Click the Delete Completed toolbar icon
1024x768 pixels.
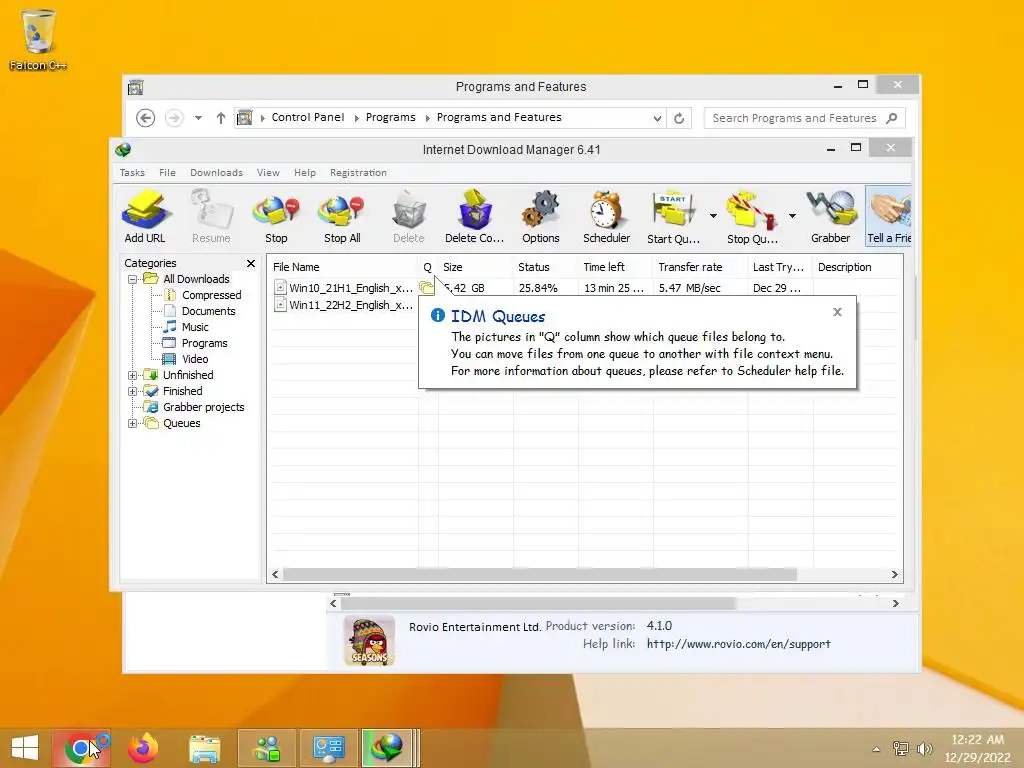point(474,217)
